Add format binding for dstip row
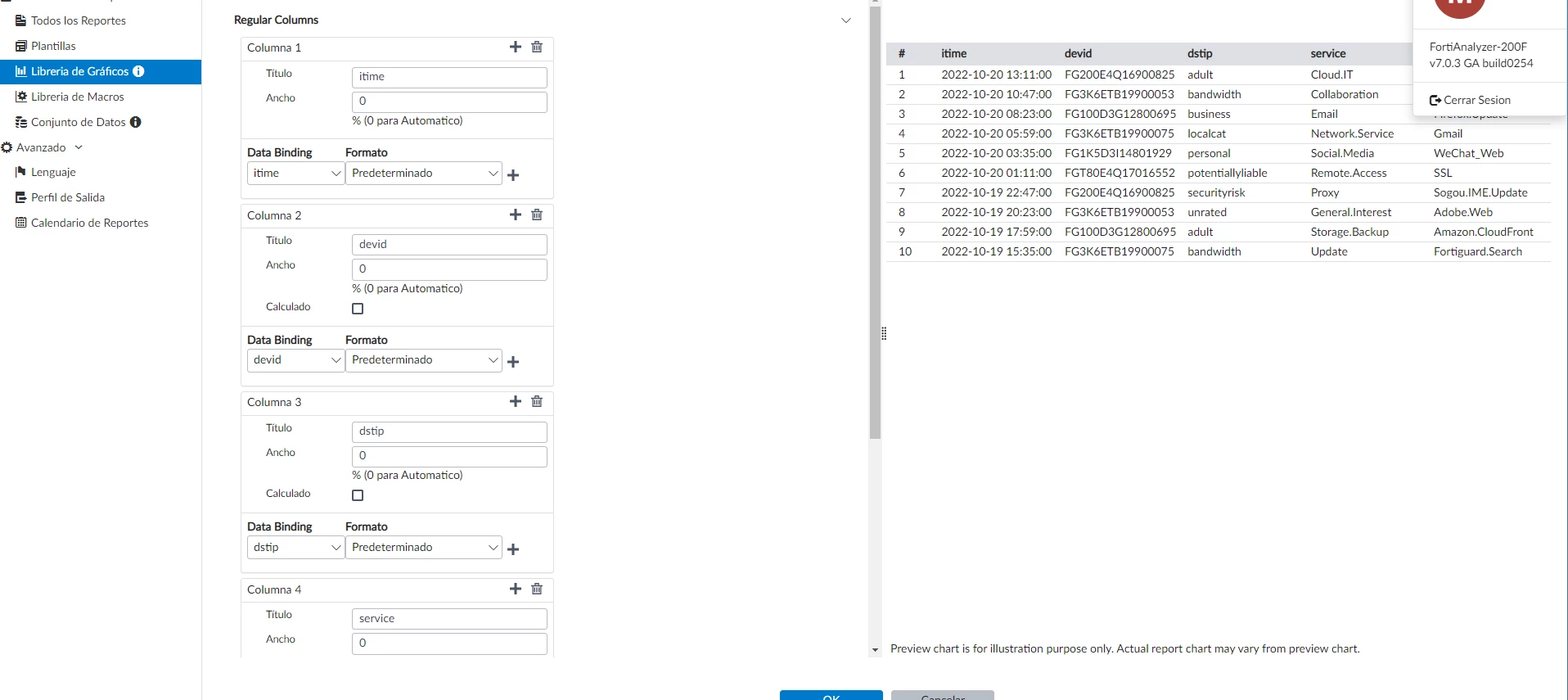Screen dimensions: 1568x700 click(513, 549)
